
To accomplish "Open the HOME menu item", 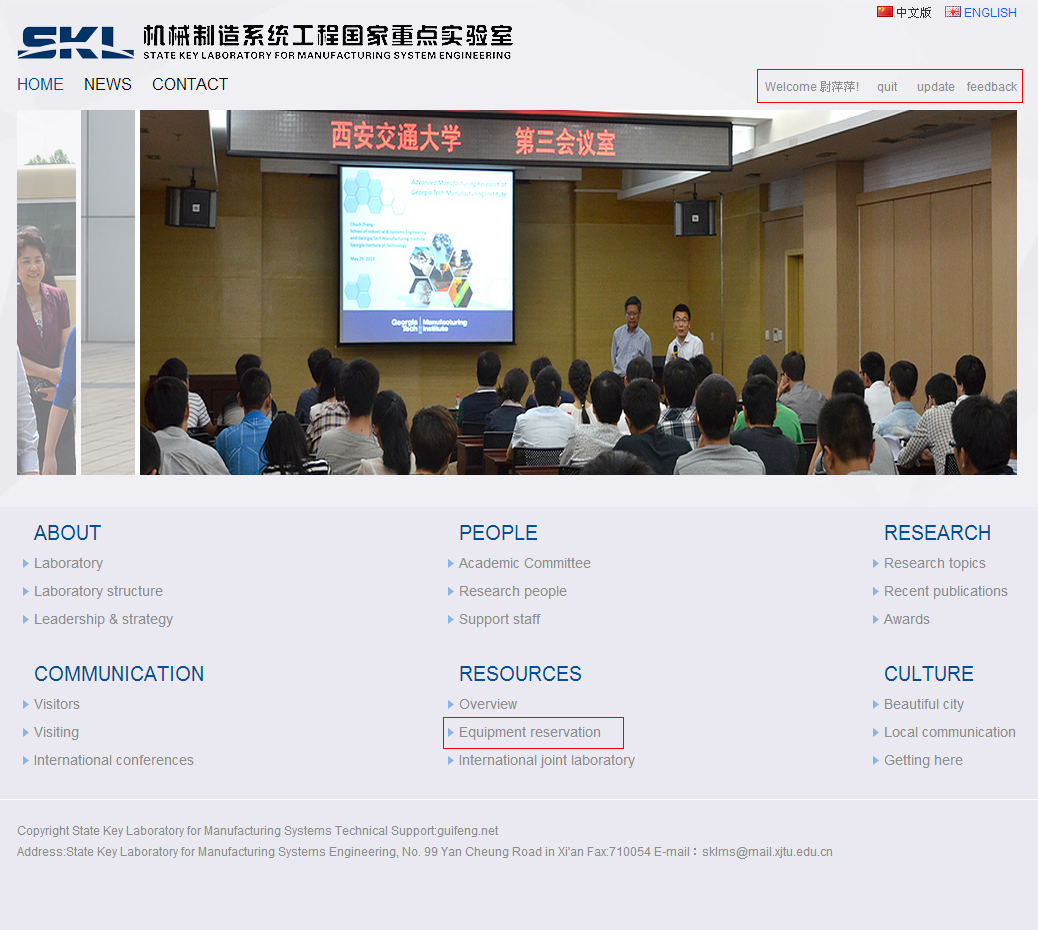I will (x=40, y=84).
